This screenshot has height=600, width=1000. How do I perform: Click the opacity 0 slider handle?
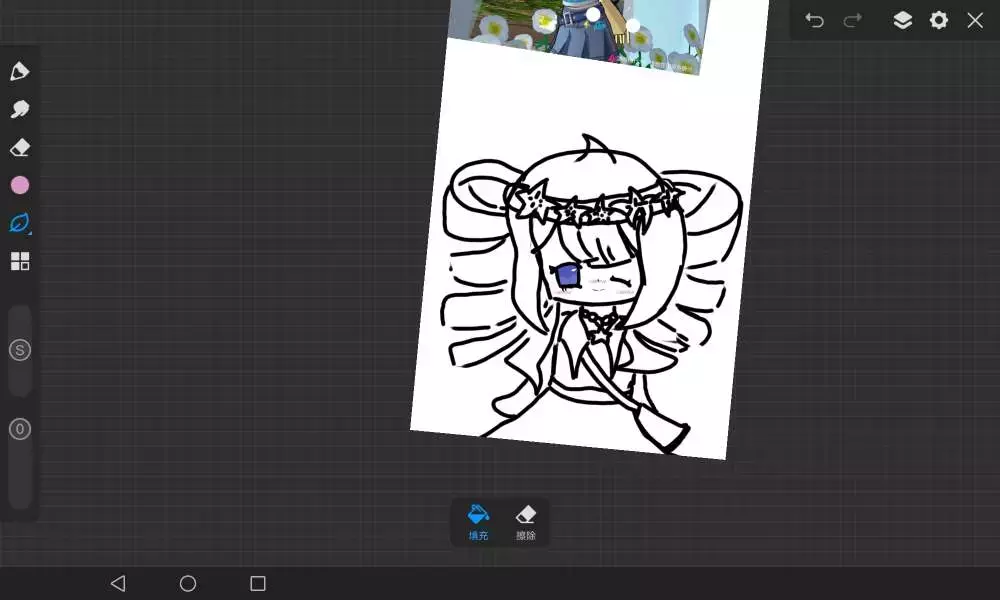[20, 429]
